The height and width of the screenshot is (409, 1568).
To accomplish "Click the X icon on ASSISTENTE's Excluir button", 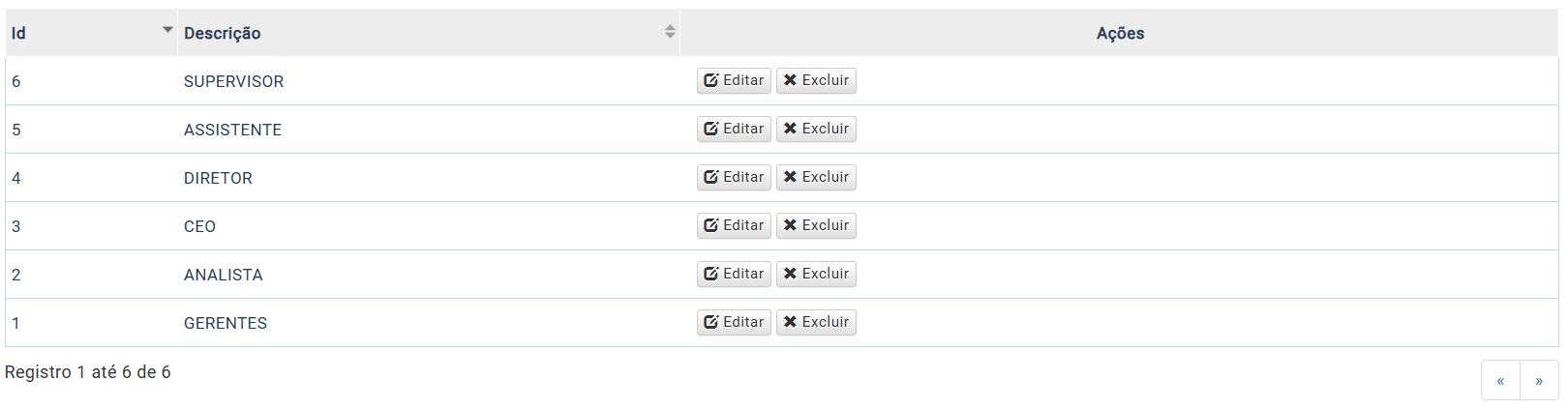I will tap(790, 129).
